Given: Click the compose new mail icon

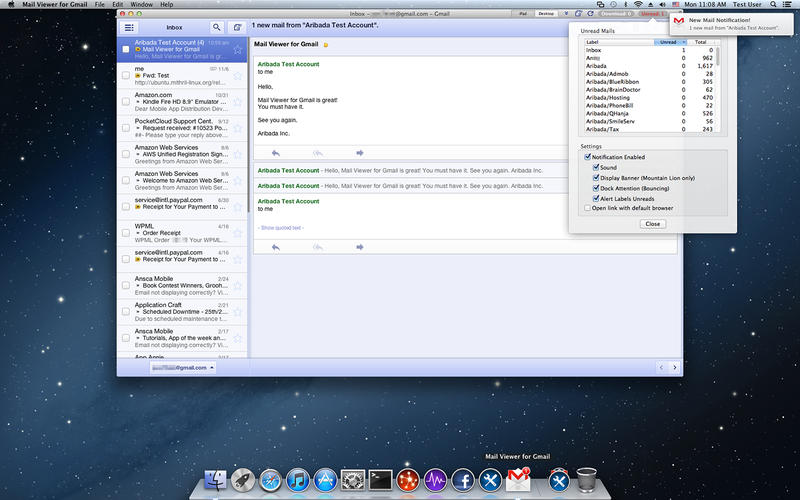Looking at the screenshot, I should point(237,27).
